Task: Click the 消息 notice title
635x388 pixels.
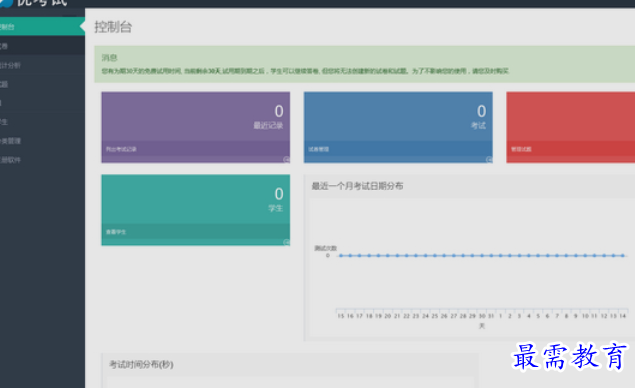Action: (109, 58)
